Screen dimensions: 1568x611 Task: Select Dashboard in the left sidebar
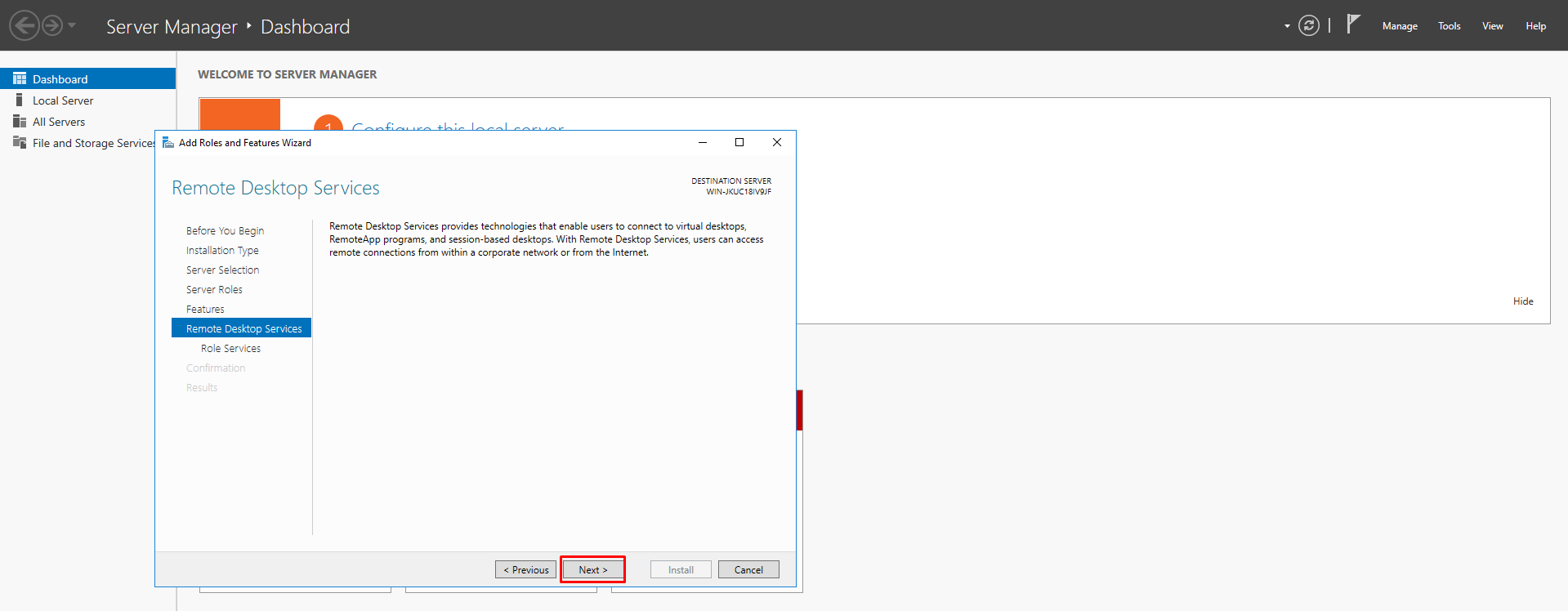pyautogui.click(x=87, y=78)
